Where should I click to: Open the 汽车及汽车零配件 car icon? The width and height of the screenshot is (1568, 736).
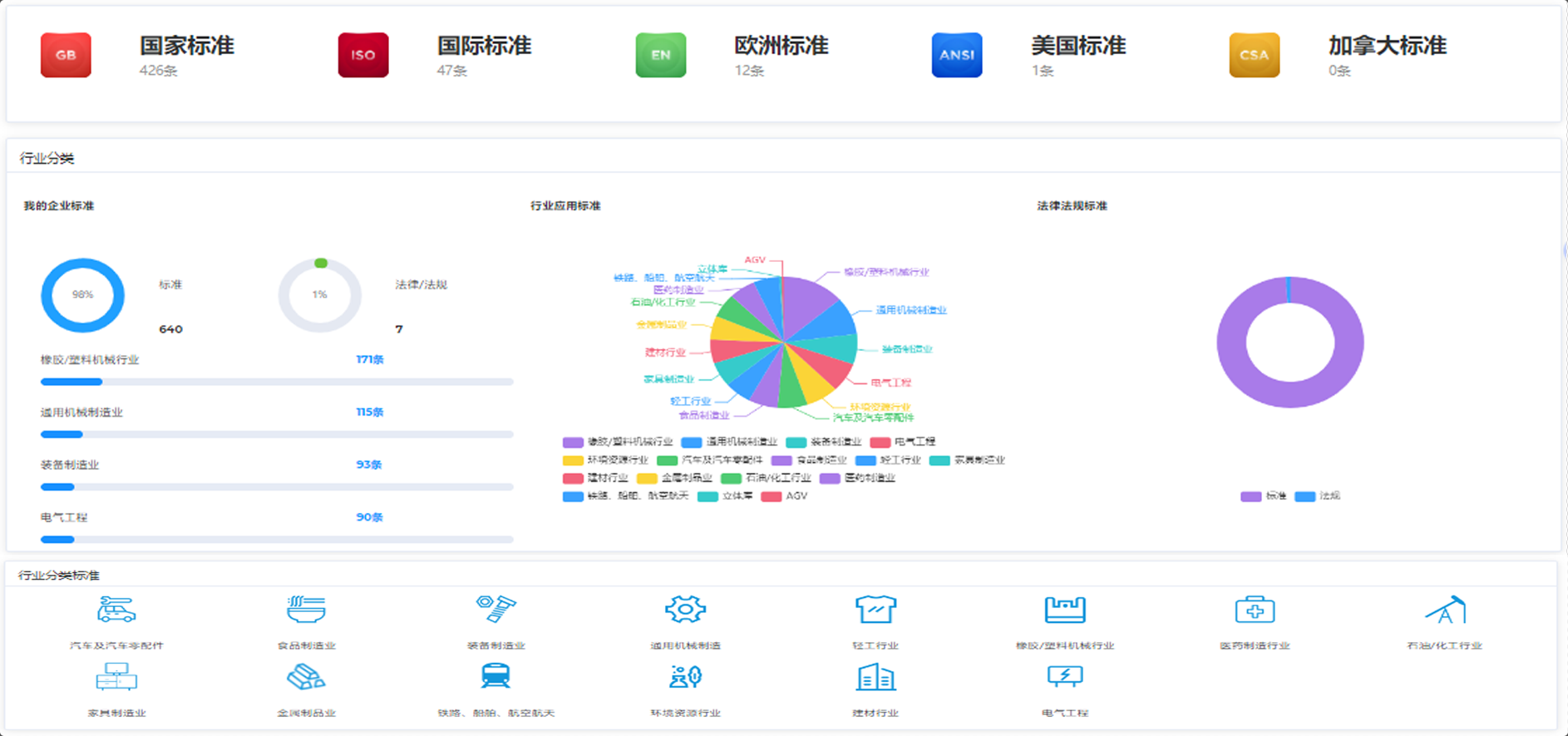pos(116,610)
